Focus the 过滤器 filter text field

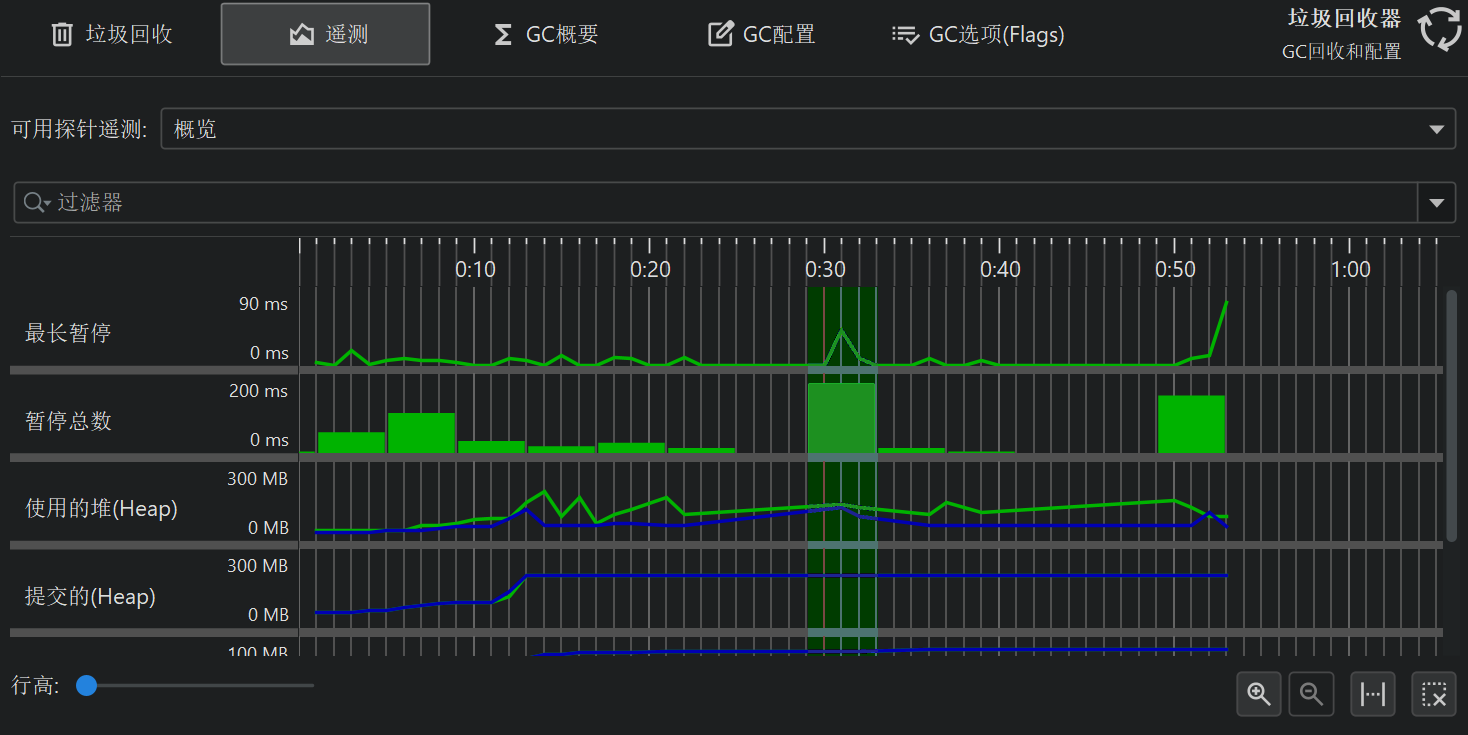tap(700, 203)
